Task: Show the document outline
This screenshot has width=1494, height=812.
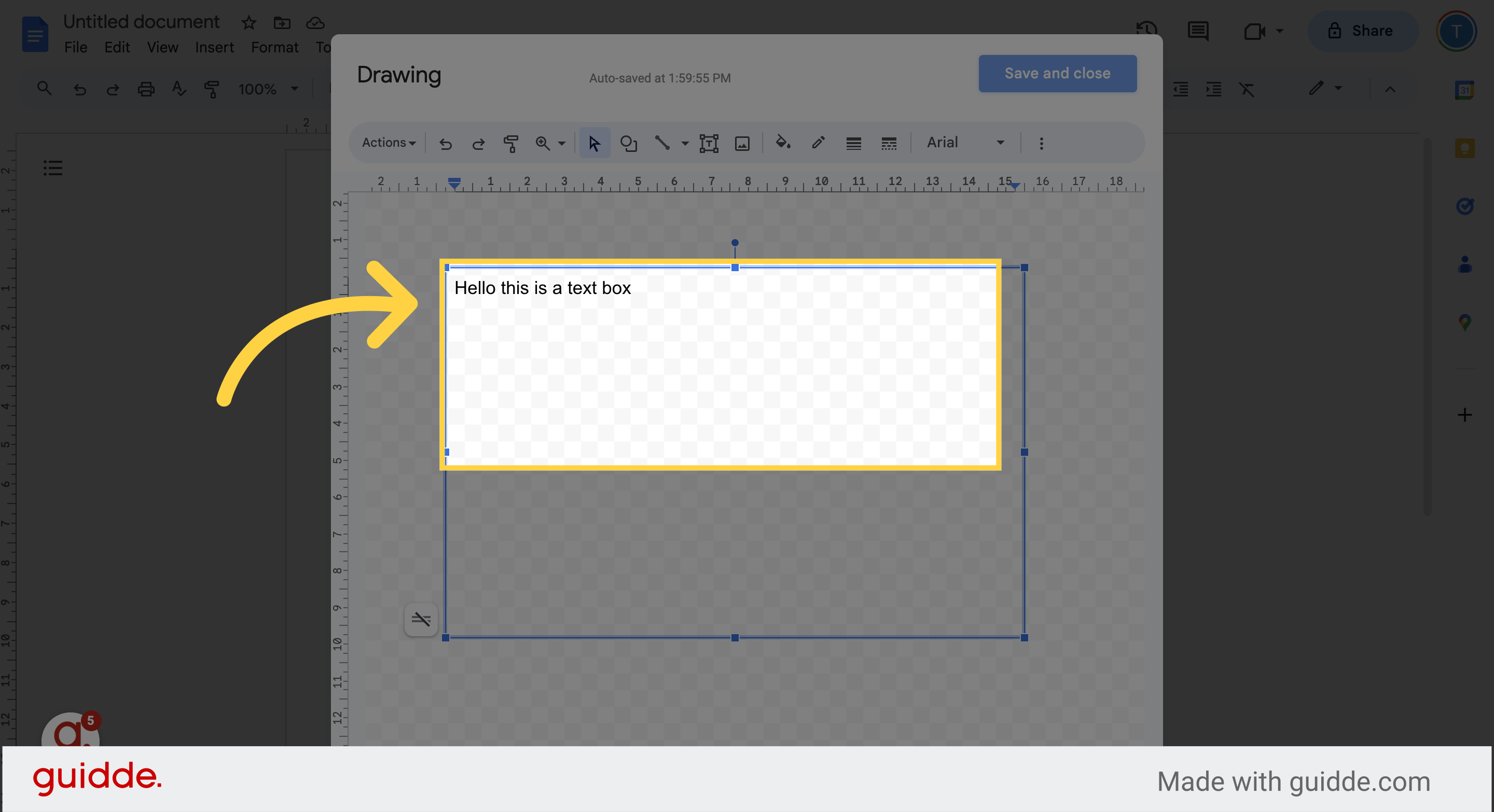Action: [53, 168]
